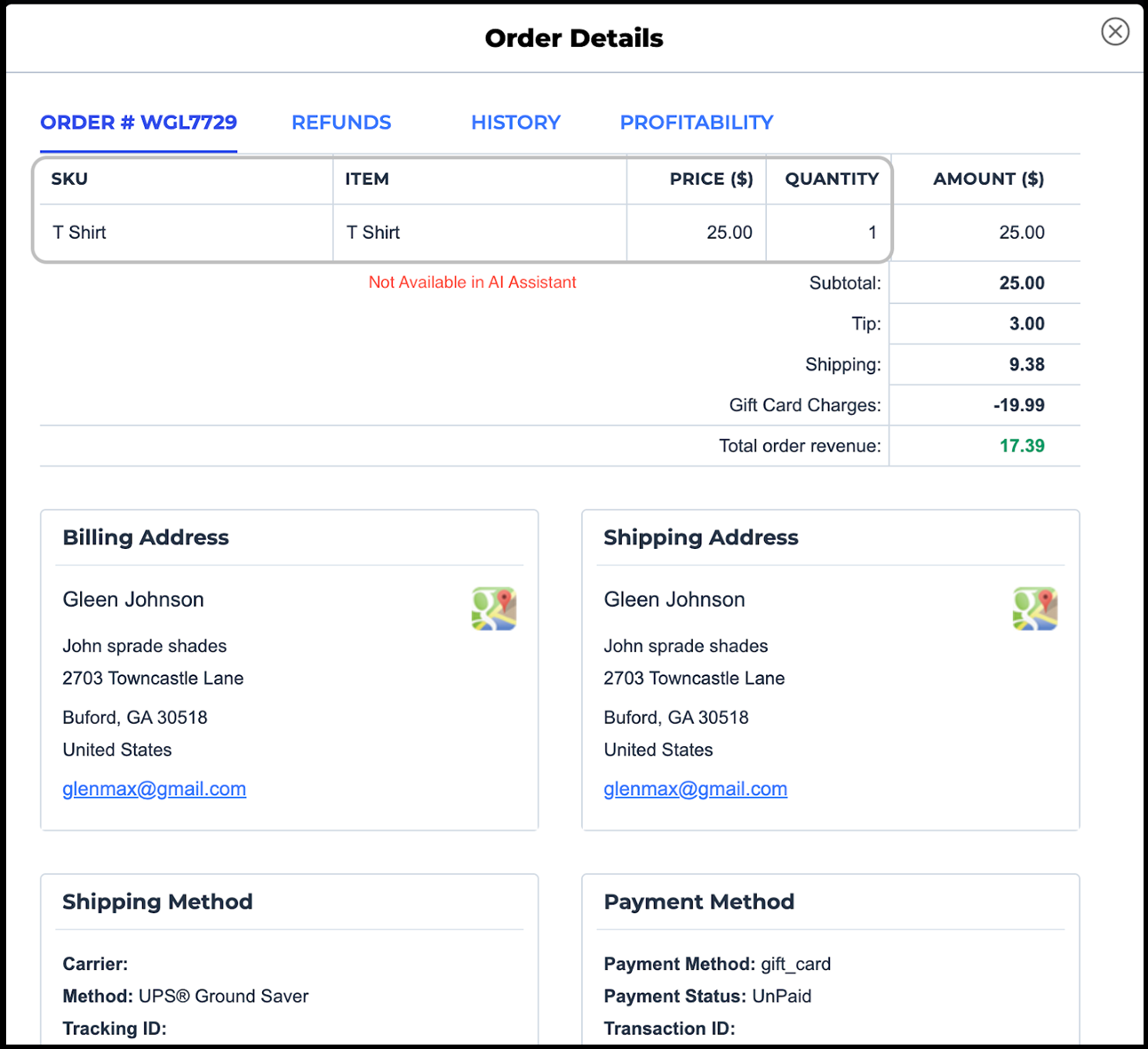Click the ITEM column header
Screen dimensions: 1148x1049
367,179
